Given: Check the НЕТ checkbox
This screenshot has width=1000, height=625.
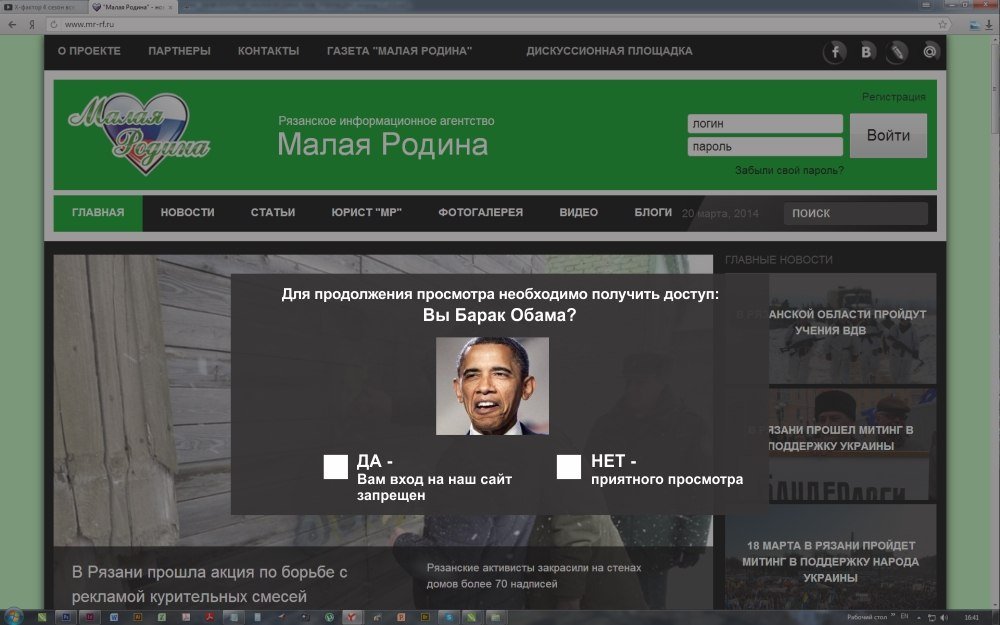Looking at the screenshot, I should tap(569, 467).
